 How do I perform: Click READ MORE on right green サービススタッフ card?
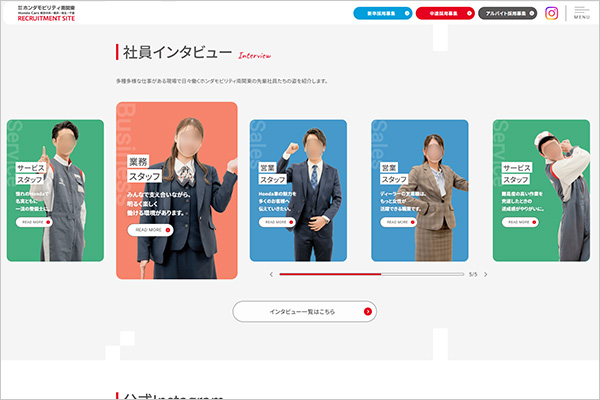pyautogui.click(x=521, y=222)
